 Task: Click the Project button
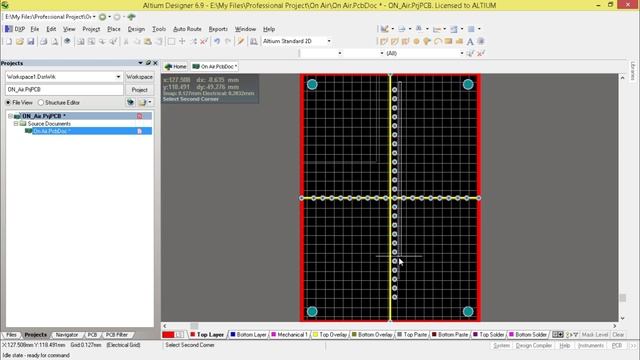tap(139, 90)
